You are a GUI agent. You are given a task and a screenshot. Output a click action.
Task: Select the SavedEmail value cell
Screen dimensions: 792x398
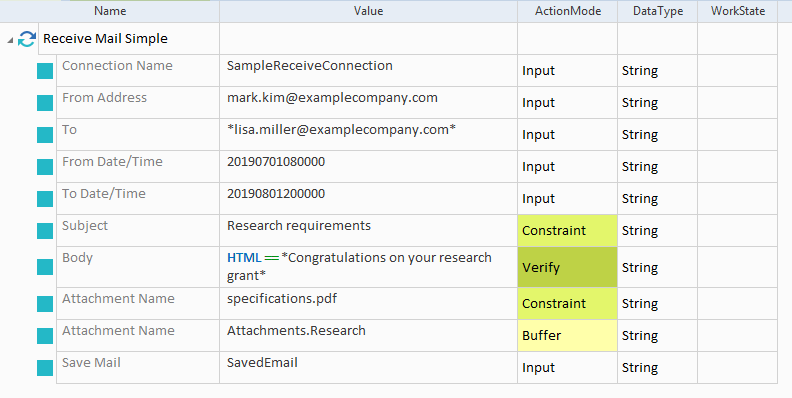tap(368, 368)
